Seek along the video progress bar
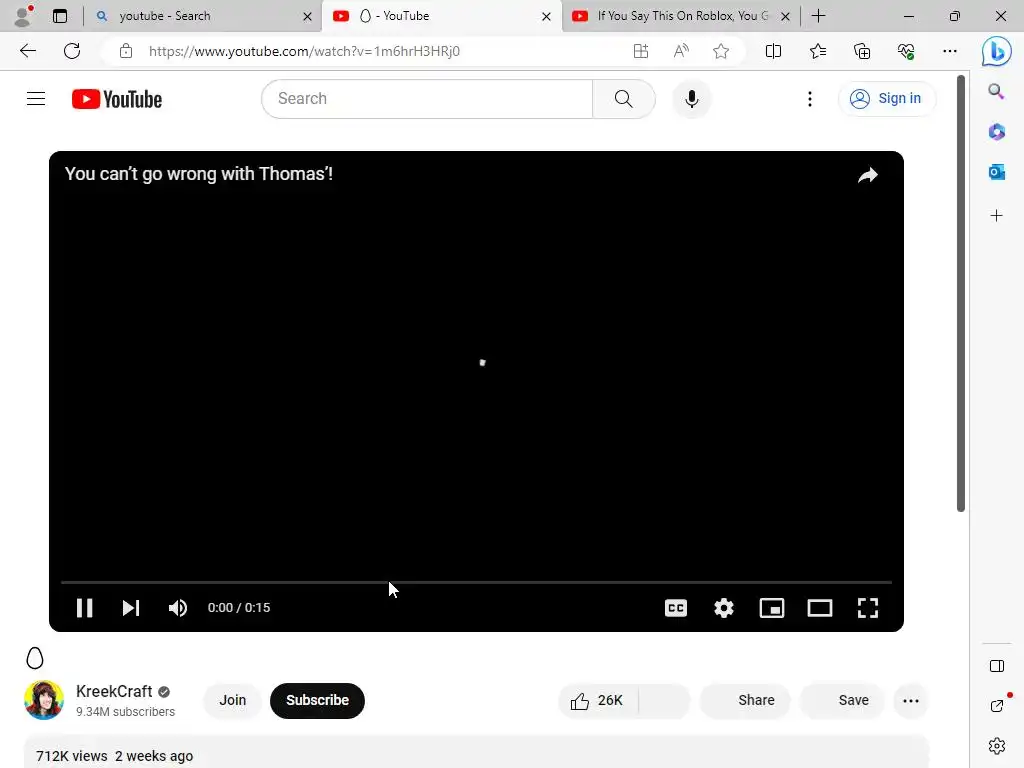The width and height of the screenshot is (1024, 768). [476, 582]
